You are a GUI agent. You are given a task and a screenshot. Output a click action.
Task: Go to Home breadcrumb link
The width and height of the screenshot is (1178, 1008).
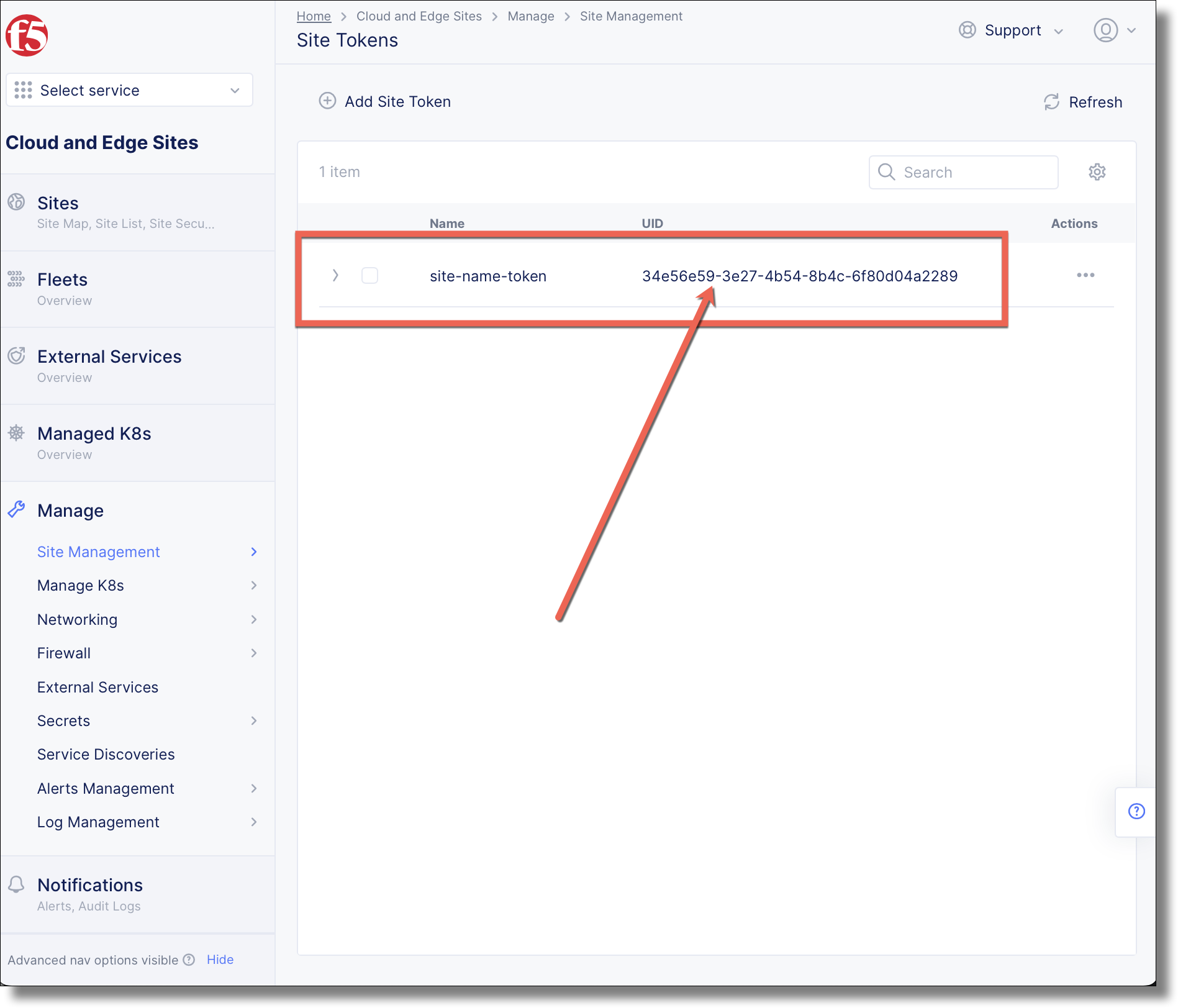(314, 16)
